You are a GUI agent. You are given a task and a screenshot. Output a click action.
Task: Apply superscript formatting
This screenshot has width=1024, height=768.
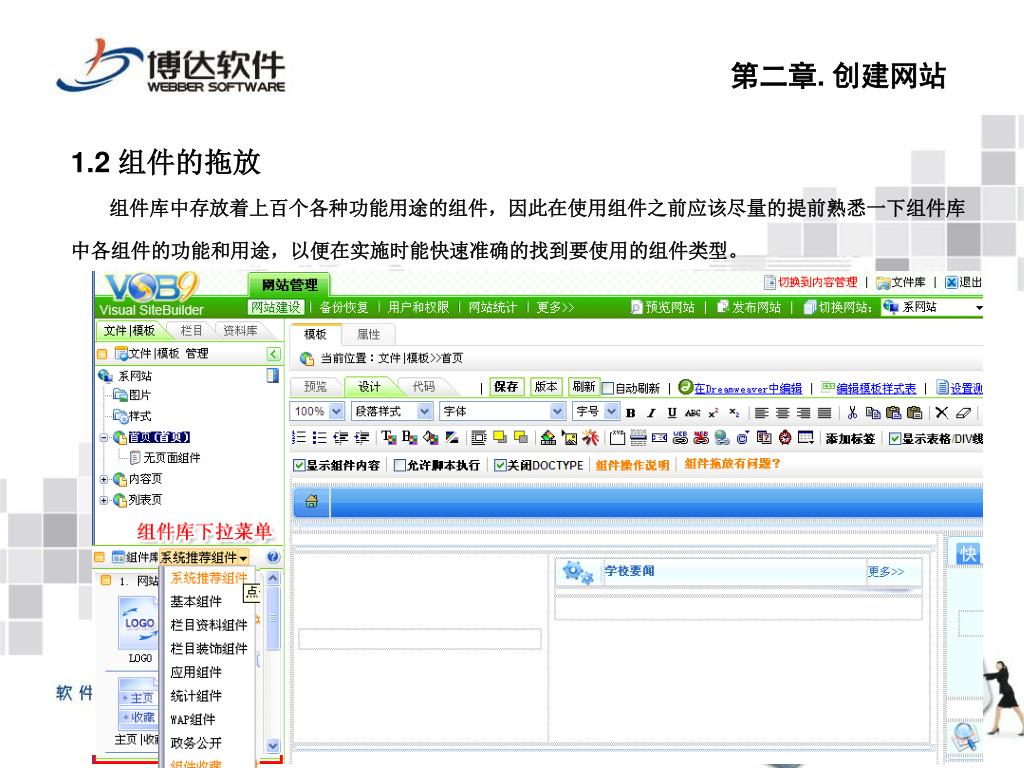(x=713, y=413)
